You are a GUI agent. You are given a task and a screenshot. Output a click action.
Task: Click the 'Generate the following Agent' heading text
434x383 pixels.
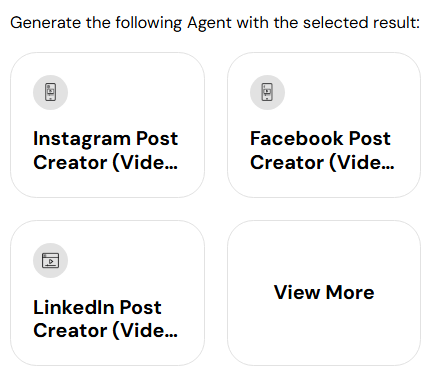point(121,23)
